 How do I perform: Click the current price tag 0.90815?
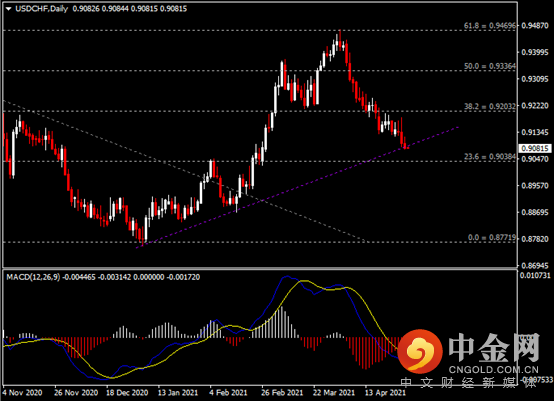pyautogui.click(x=535, y=148)
